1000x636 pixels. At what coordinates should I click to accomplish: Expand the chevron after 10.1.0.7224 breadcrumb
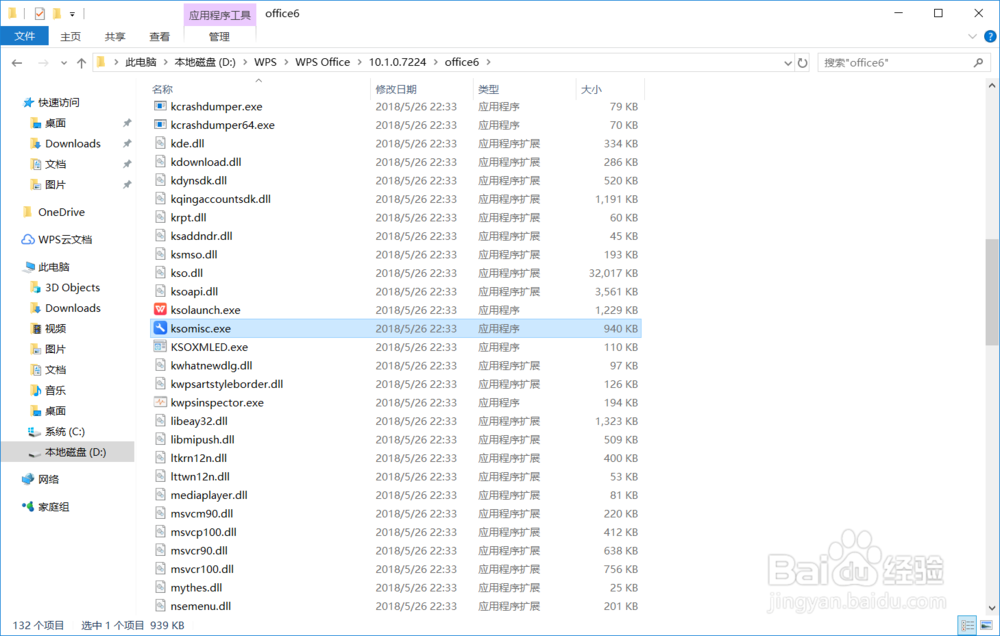coord(436,63)
